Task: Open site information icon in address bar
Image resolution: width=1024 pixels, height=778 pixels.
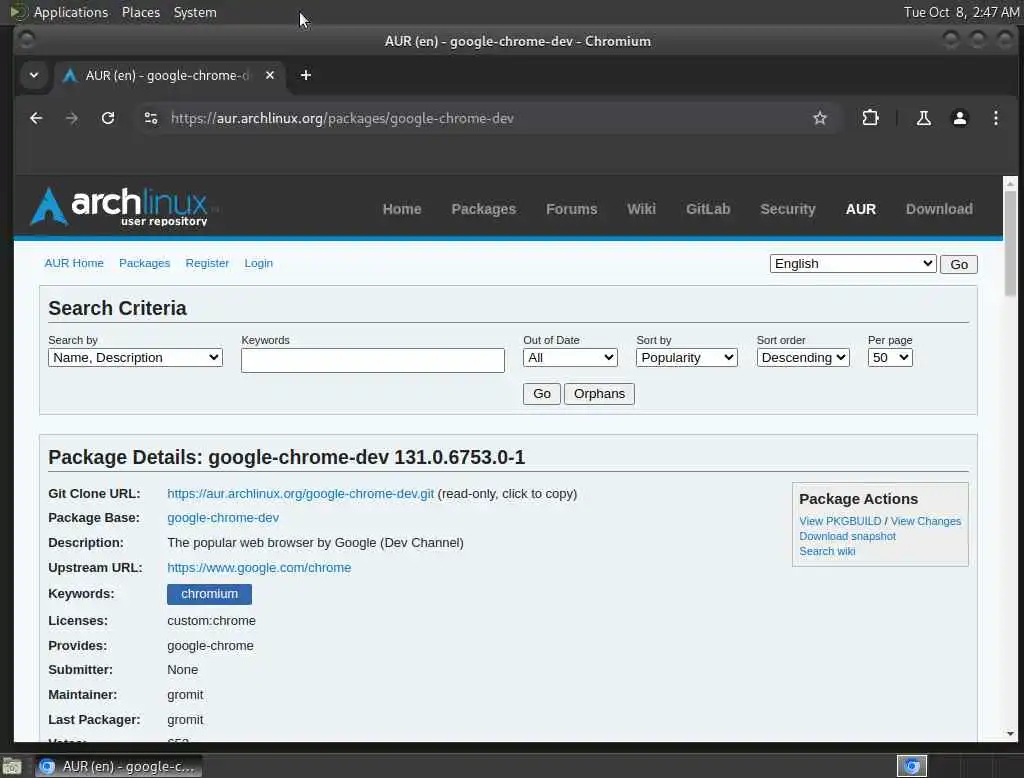Action: [151, 118]
